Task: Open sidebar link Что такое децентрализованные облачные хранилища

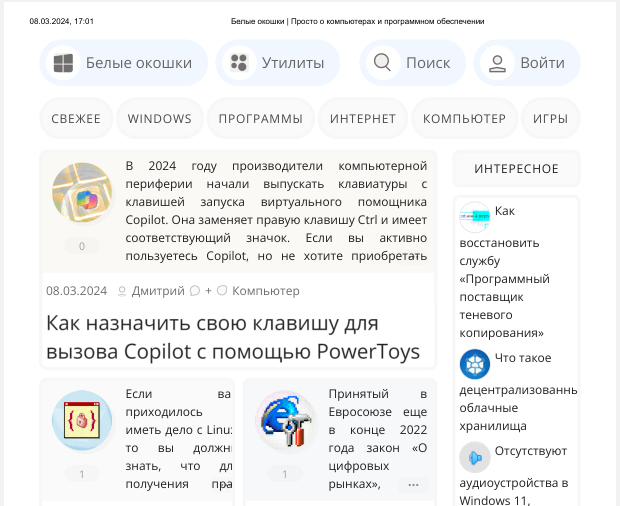Action: (x=518, y=391)
